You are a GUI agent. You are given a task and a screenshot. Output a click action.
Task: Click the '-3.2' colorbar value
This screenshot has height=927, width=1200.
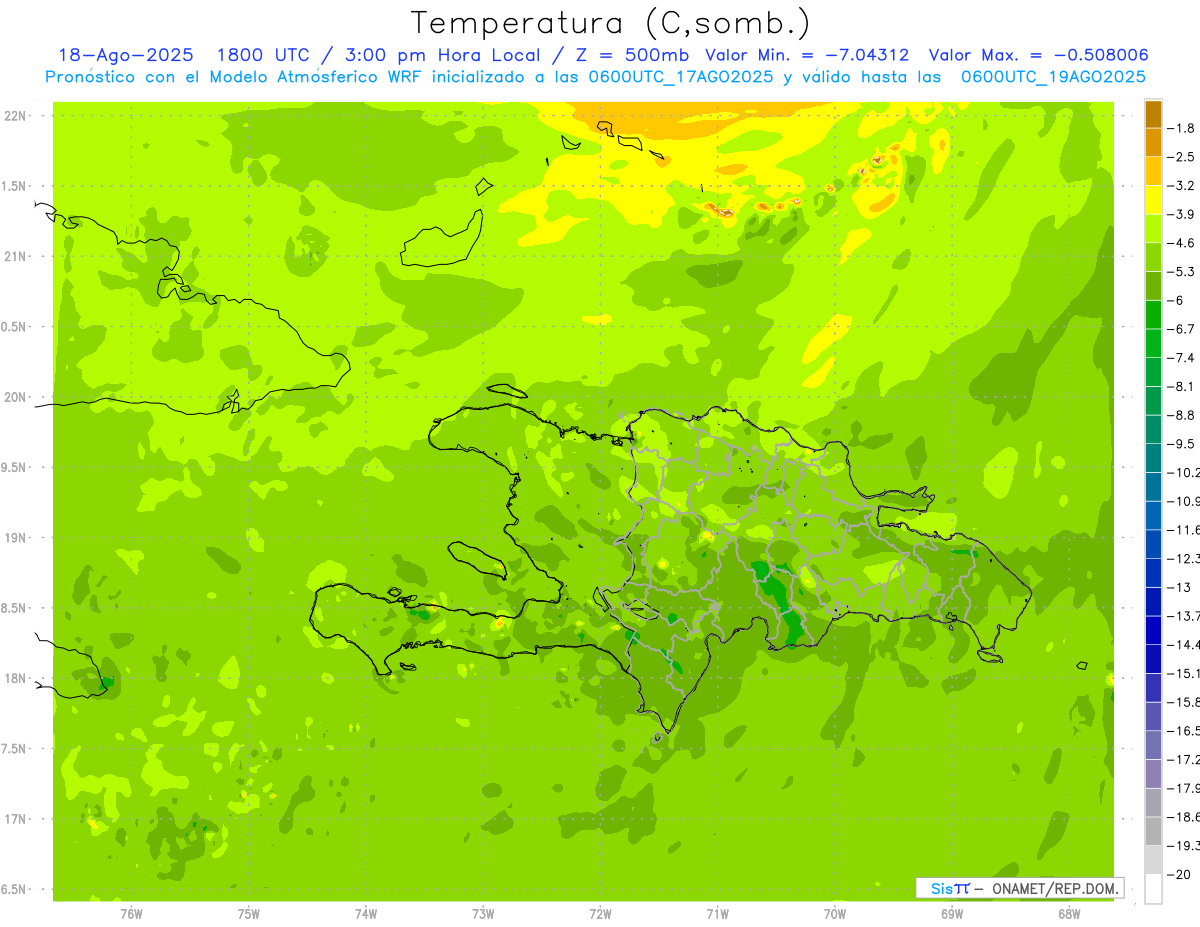1182,186
